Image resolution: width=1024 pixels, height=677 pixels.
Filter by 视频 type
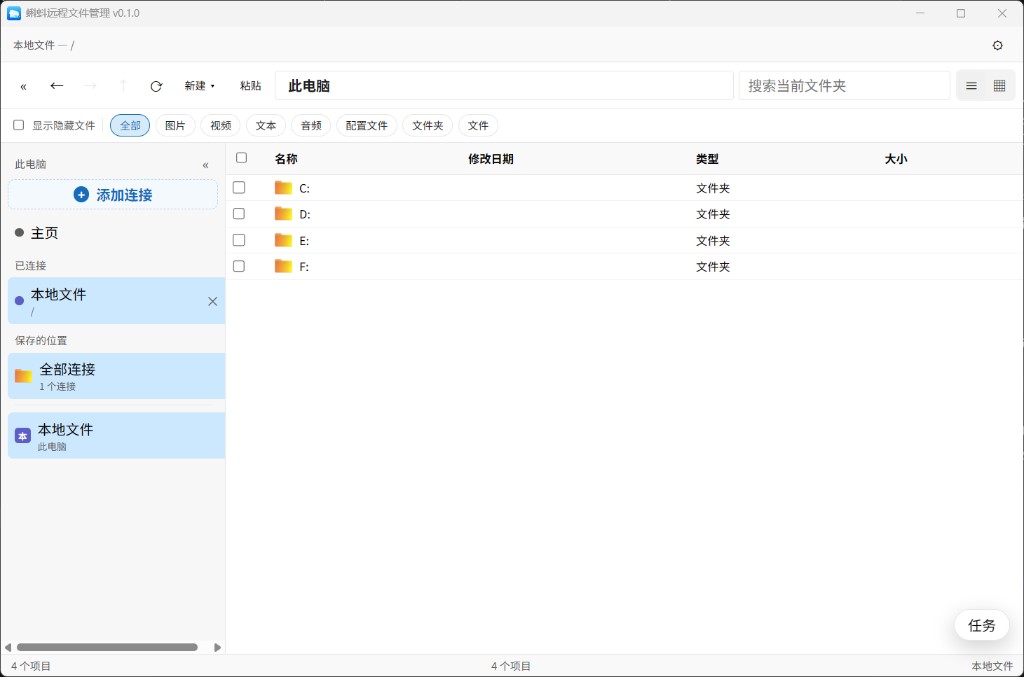coord(221,125)
